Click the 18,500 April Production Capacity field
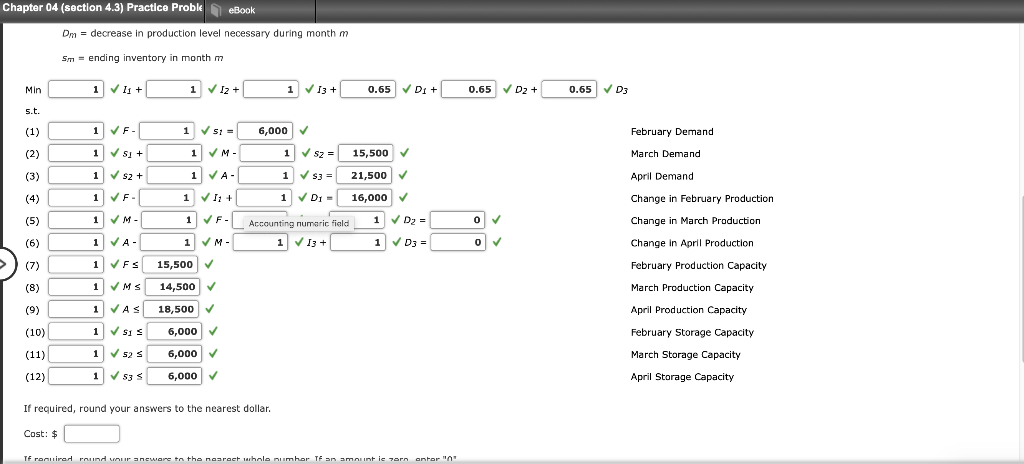 click(x=170, y=308)
